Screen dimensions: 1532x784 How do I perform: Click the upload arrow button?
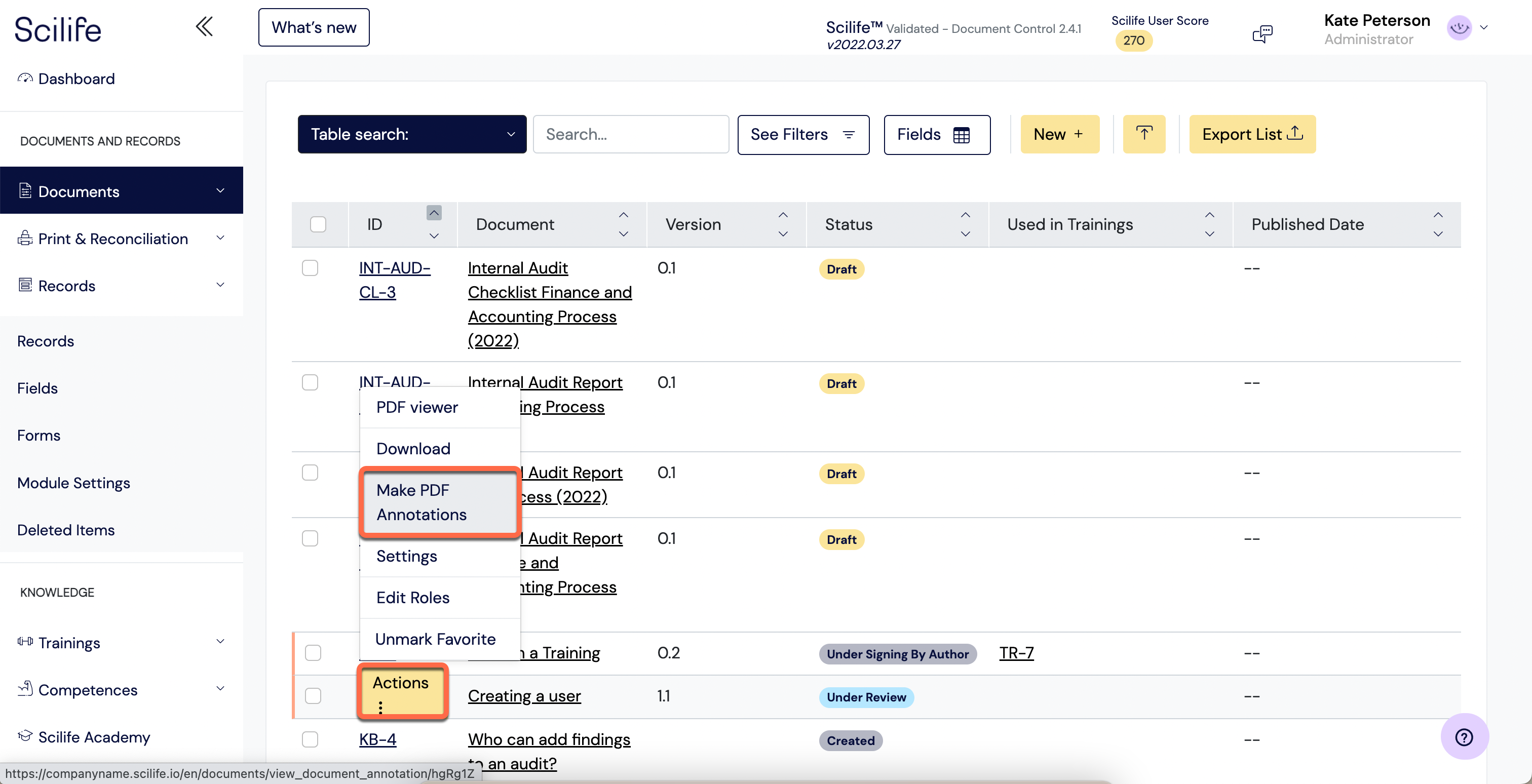pos(1143,134)
